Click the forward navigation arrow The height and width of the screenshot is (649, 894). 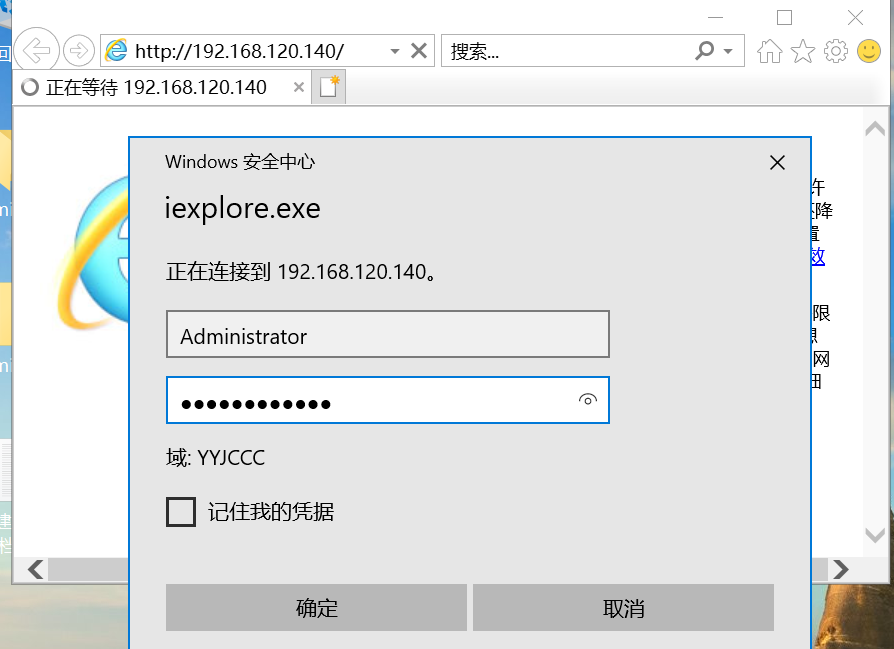[78, 50]
